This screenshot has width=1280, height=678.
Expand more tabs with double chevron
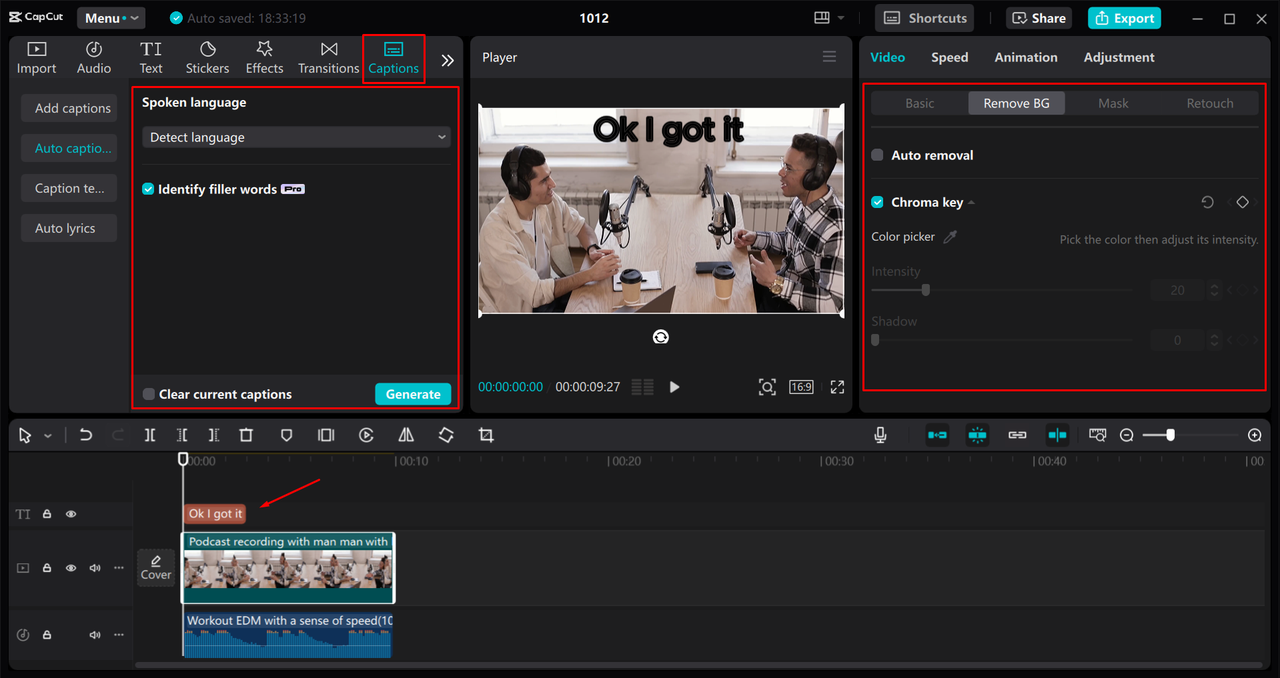pos(447,60)
